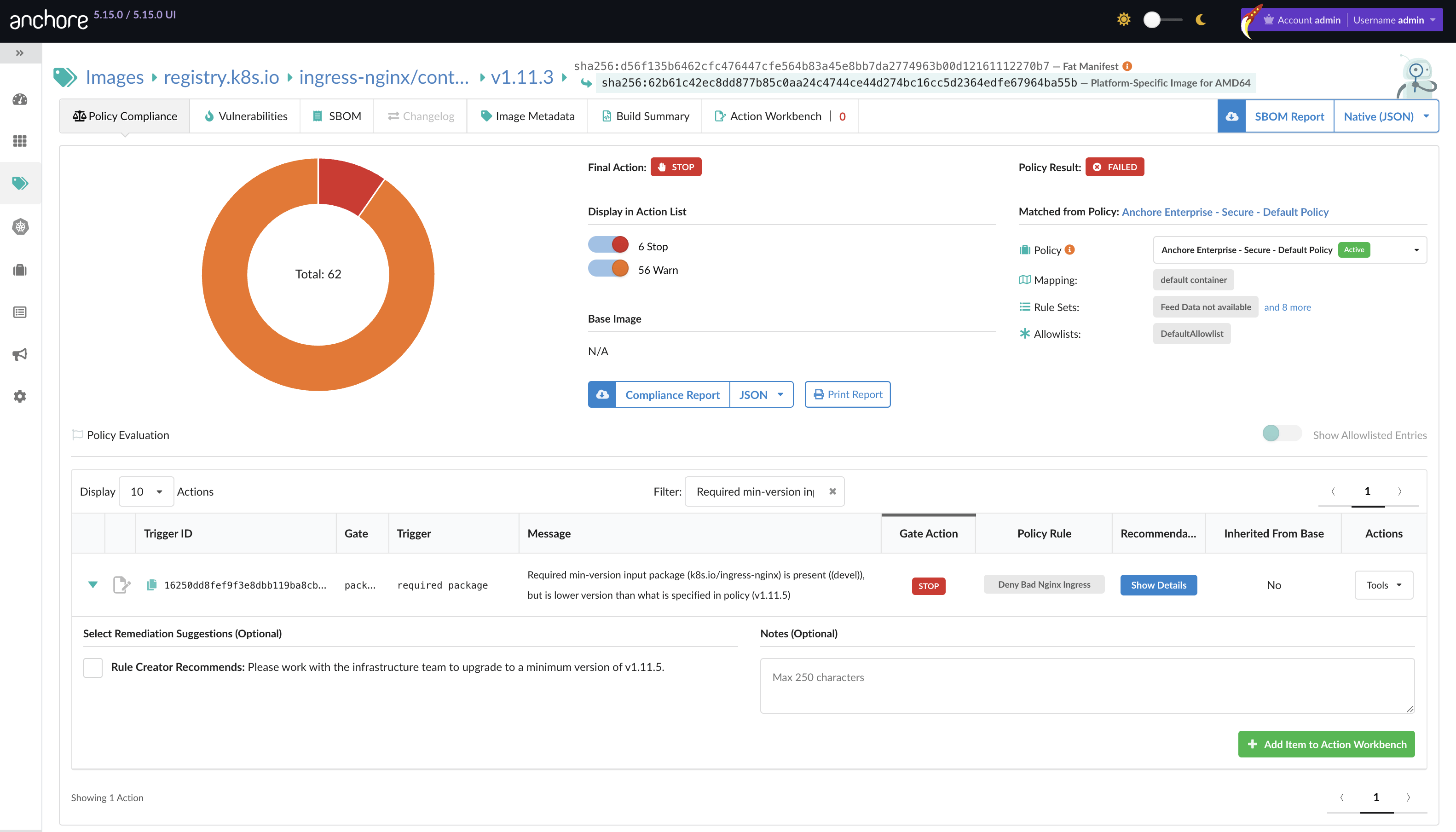
Task: Switch to the Action Workbench tab
Action: pyautogui.click(x=780, y=116)
